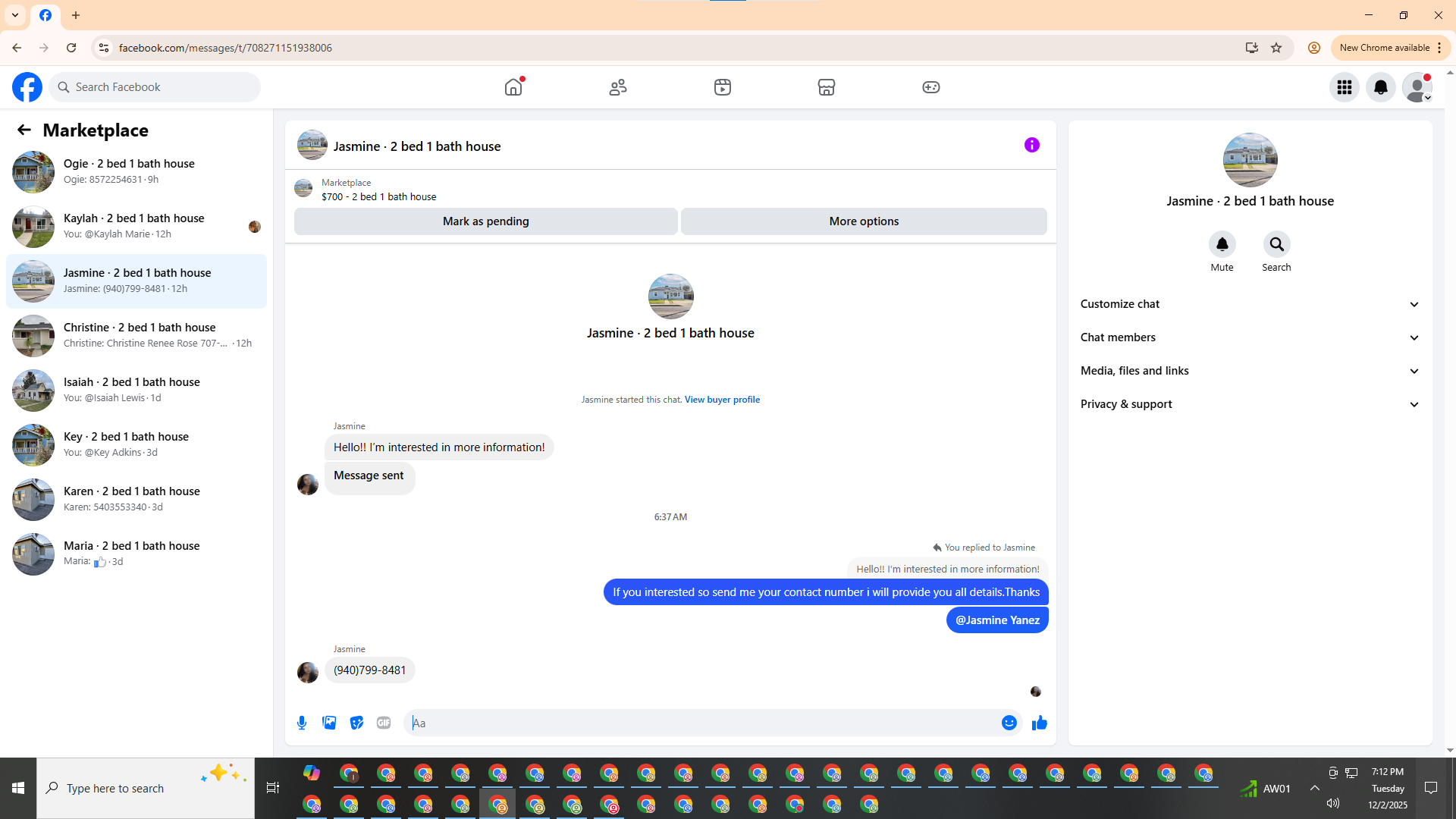Go to the Home tab
Screen dimensions: 1456x819
tap(513, 87)
